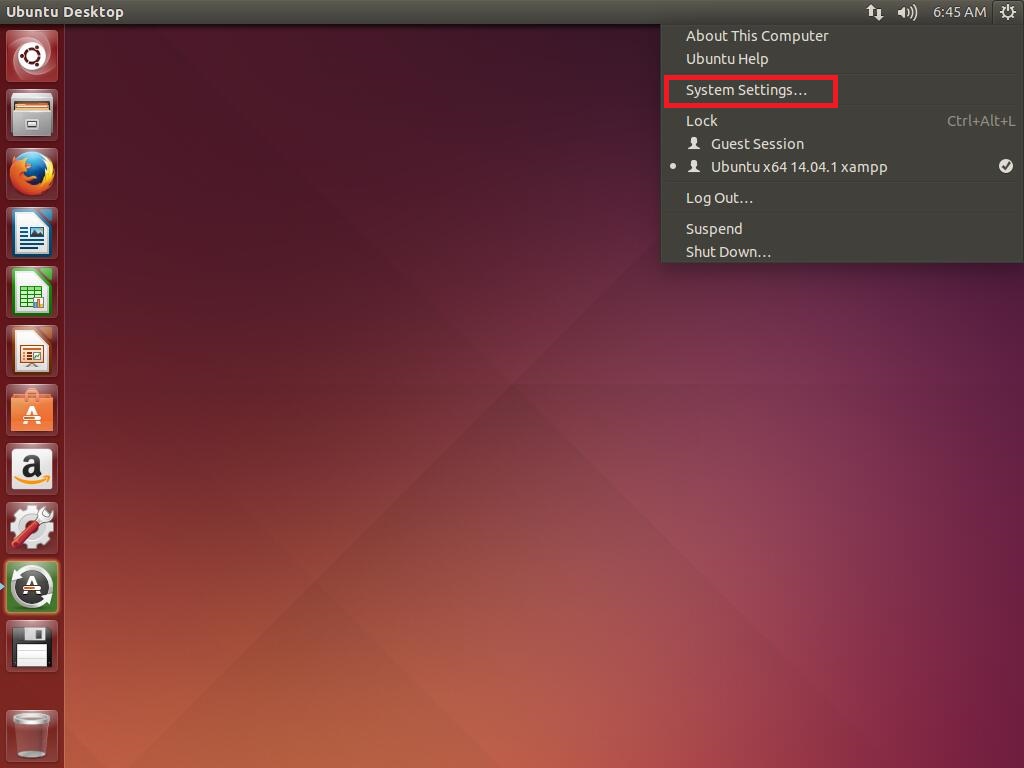Open the Files manager from the launcher

pyautogui.click(x=32, y=115)
